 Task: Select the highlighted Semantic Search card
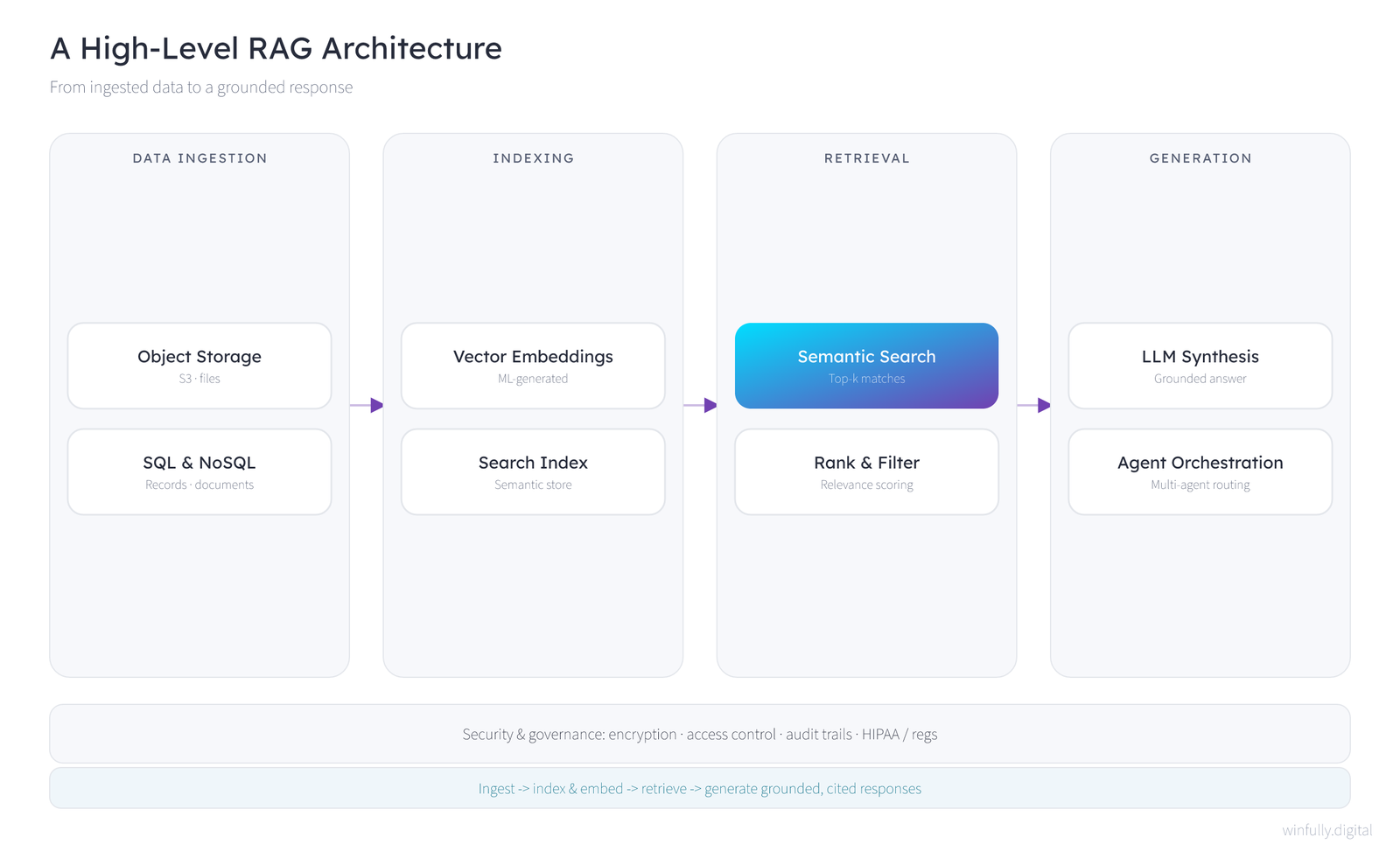tap(866, 366)
